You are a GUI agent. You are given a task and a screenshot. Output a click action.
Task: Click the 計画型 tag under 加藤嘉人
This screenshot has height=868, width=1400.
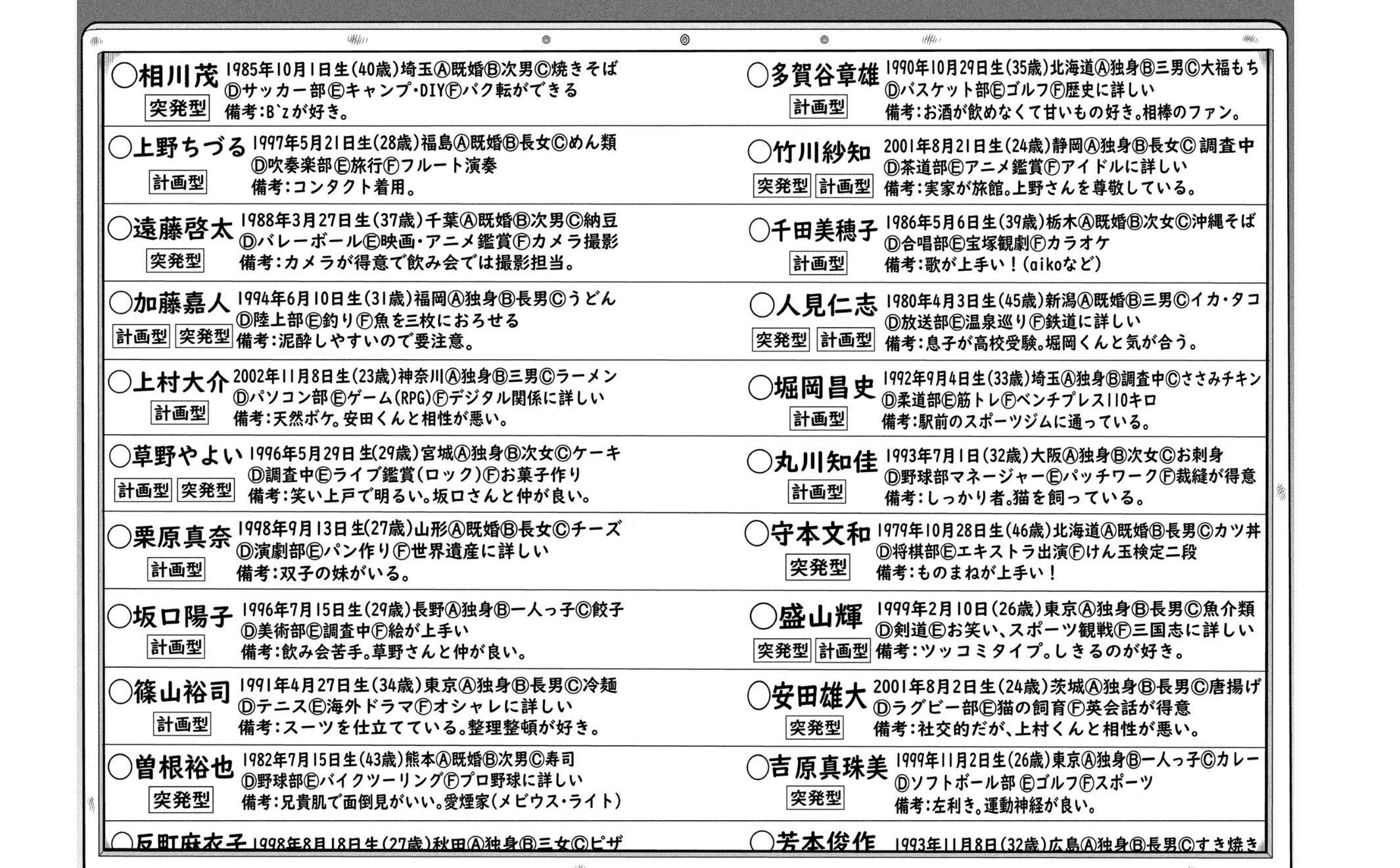click(141, 337)
